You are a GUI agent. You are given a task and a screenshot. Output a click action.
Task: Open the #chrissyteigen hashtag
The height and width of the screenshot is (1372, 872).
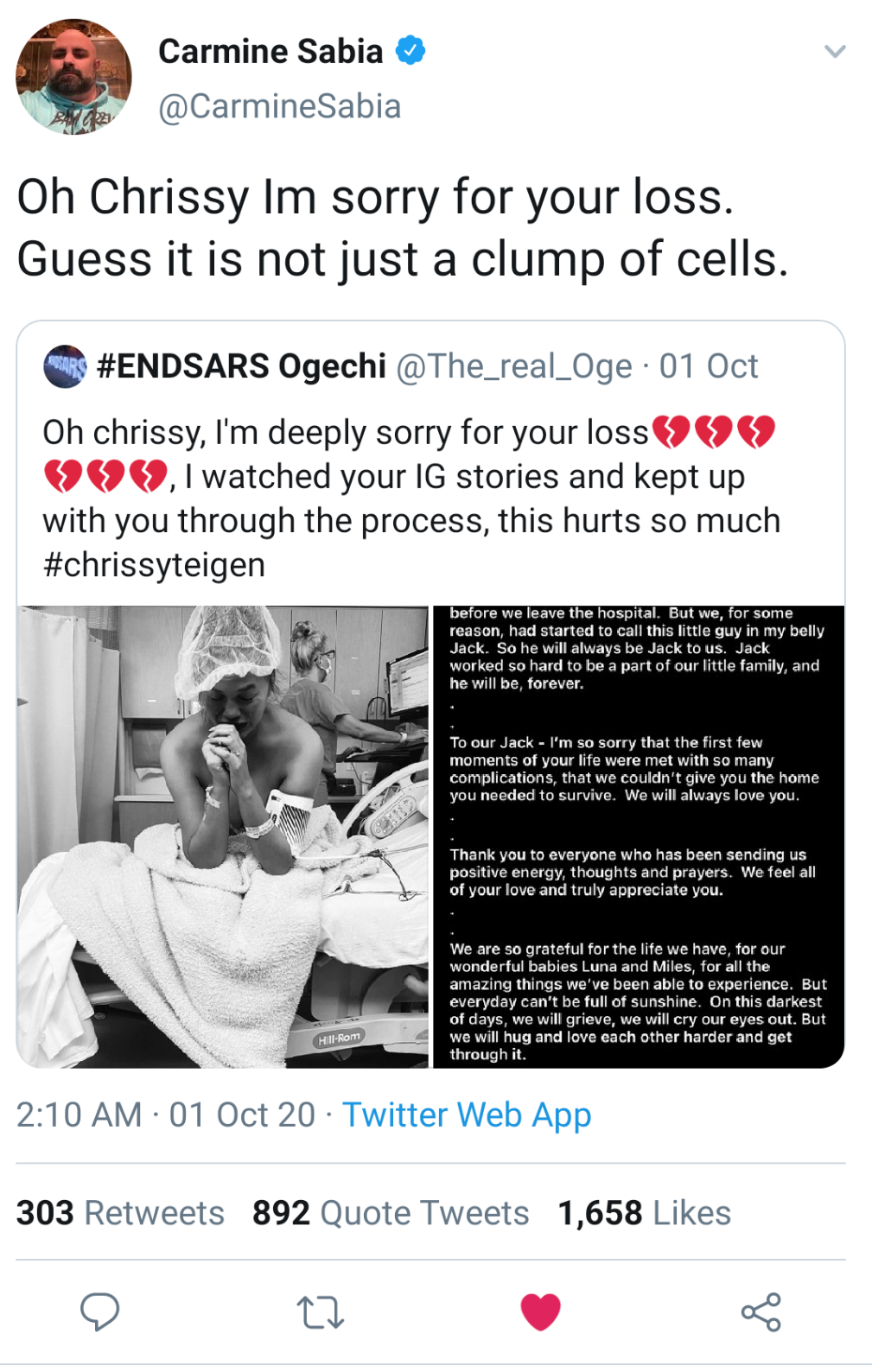[154, 565]
